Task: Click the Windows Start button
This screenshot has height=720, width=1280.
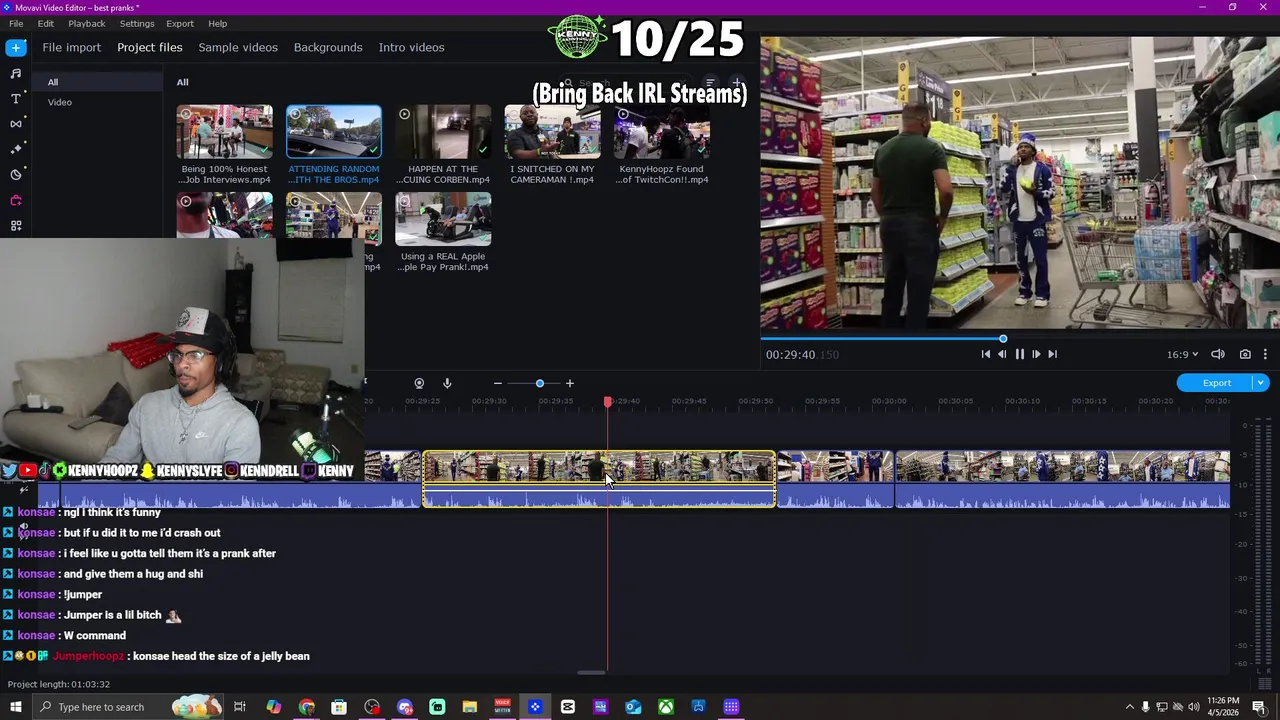Action: pyautogui.click(x=16, y=707)
